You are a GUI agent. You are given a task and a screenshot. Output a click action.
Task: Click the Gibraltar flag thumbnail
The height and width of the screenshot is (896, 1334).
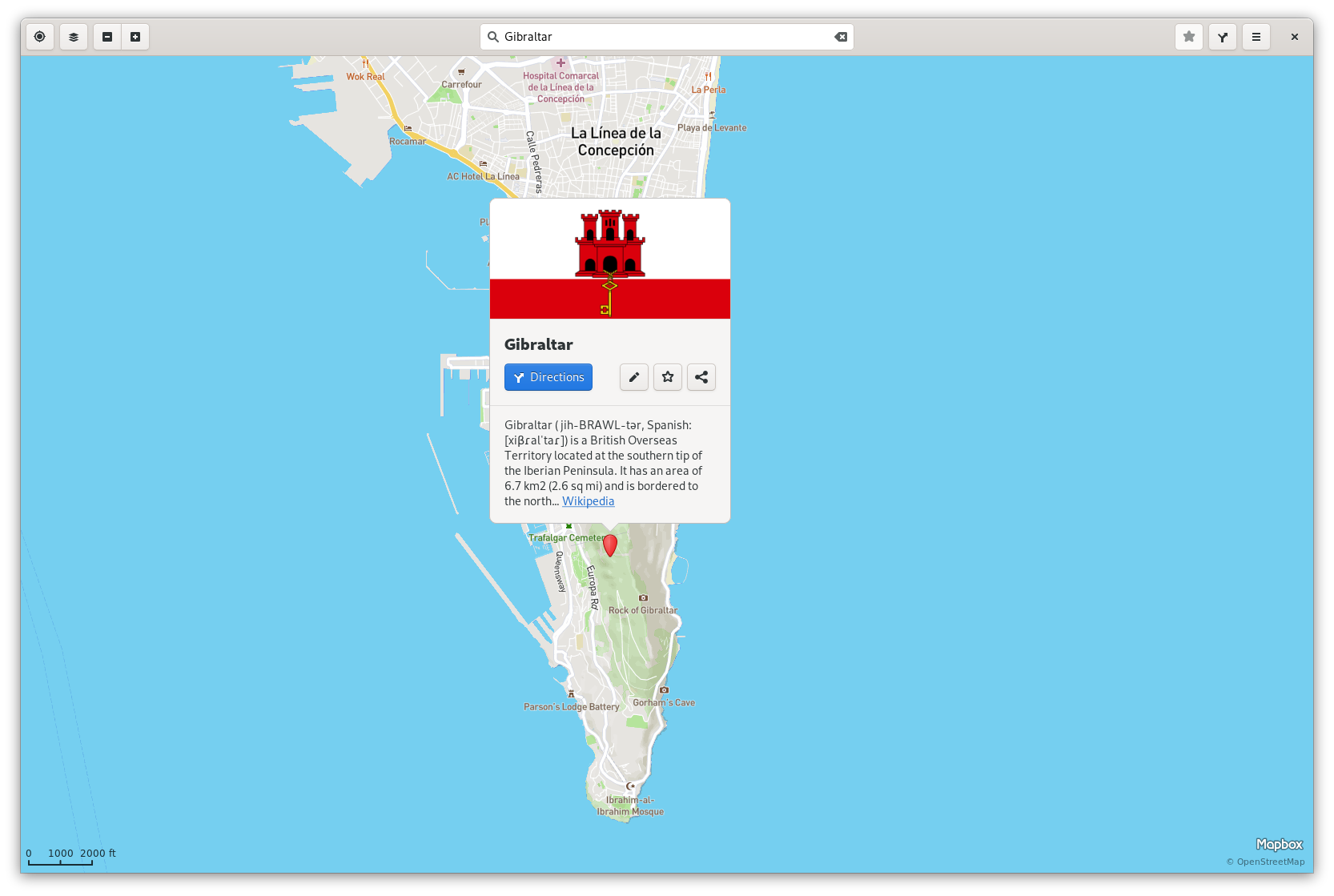pyautogui.click(x=610, y=259)
